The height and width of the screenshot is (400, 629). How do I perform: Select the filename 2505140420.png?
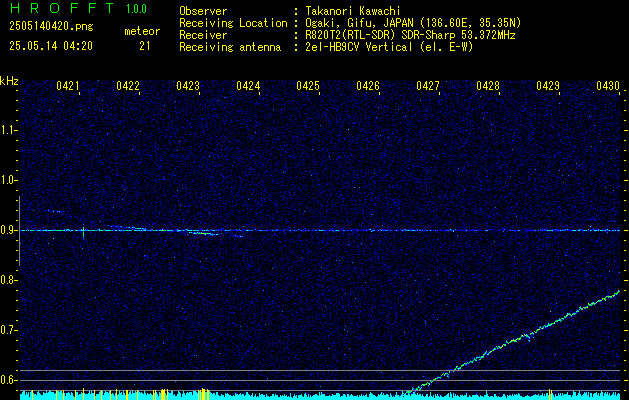51,26
